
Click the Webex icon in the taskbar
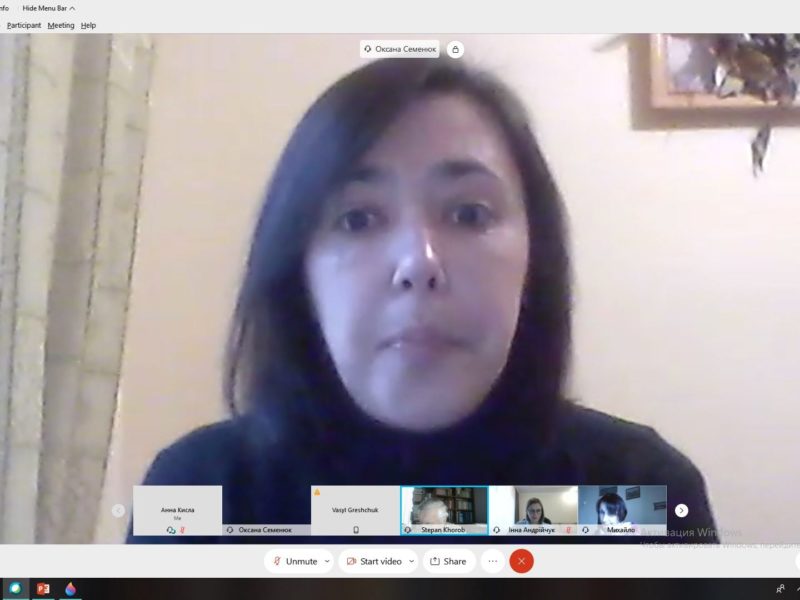[15, 589]
